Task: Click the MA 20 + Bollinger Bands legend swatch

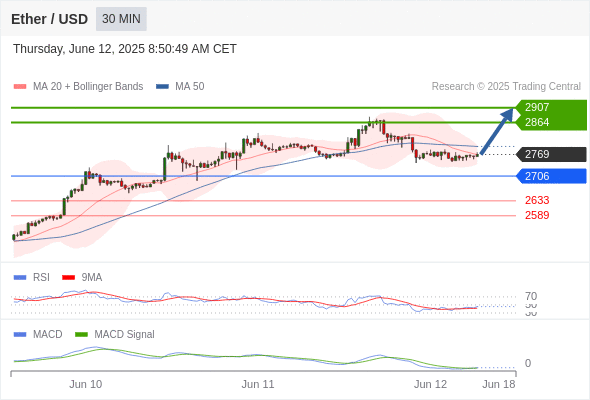Action: [x=20, y=87]
